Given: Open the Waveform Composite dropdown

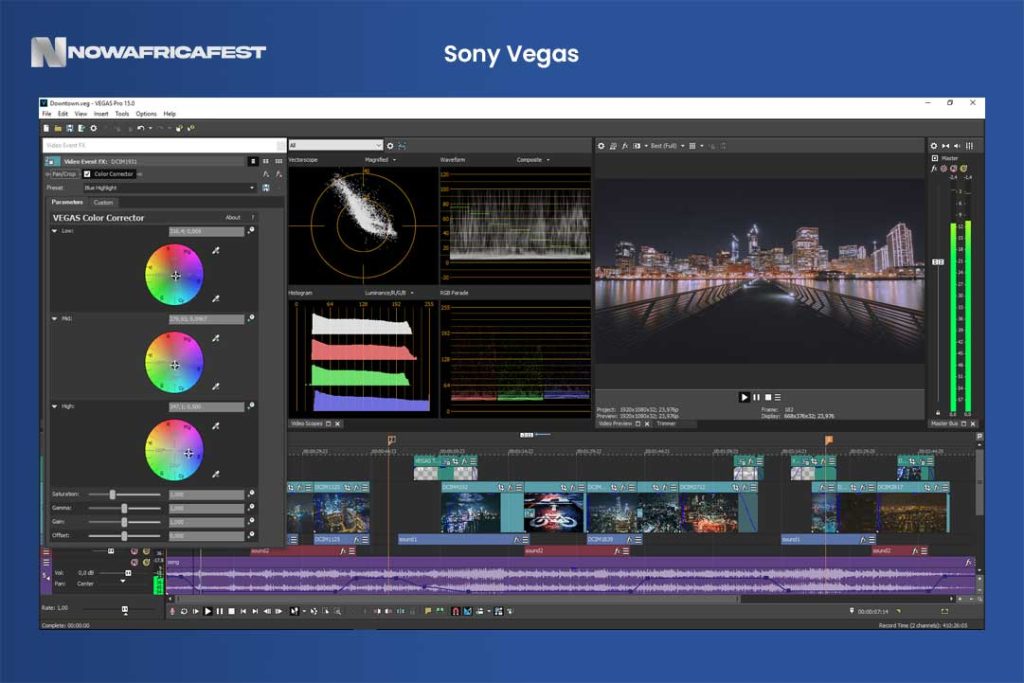Looking at the screenshot, I should (533, 160).
